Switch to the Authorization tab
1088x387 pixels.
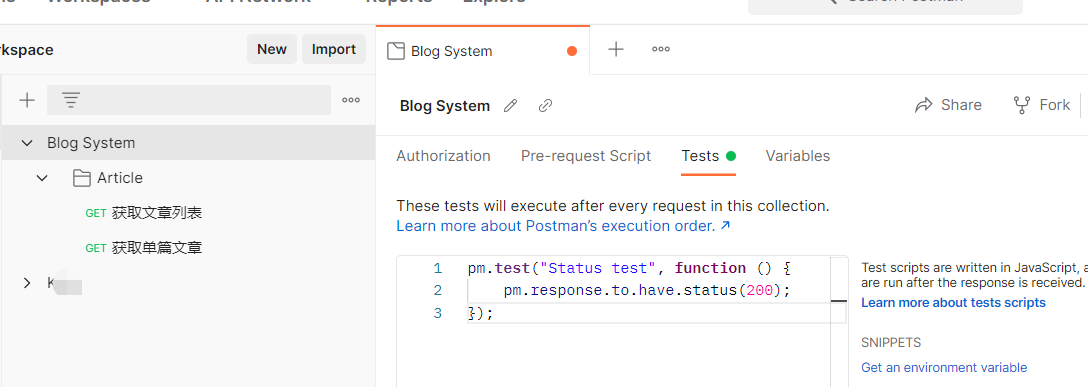(443, 156)
